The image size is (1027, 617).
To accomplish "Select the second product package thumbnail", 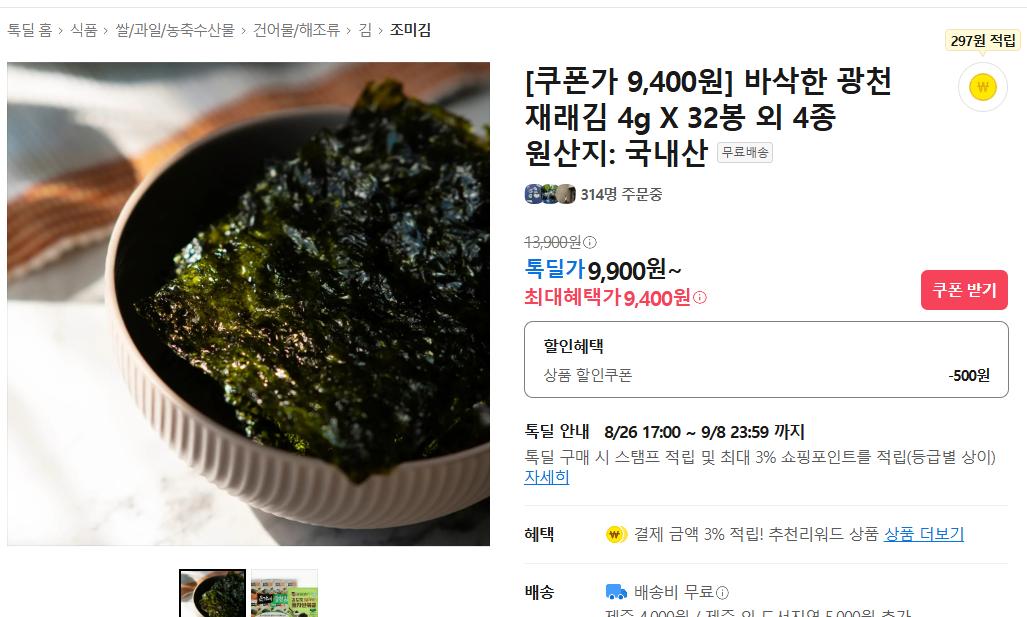I will click(x=284, y=593).
